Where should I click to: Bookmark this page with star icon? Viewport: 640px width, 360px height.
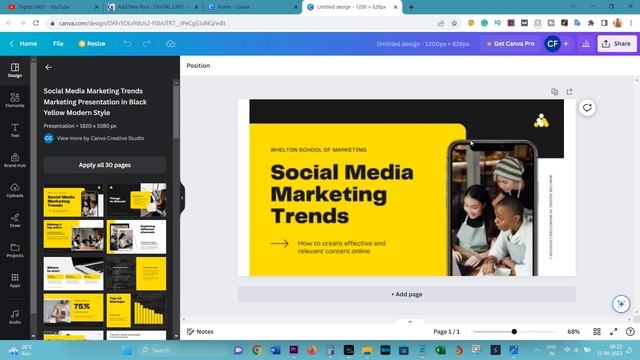point(454,23)
